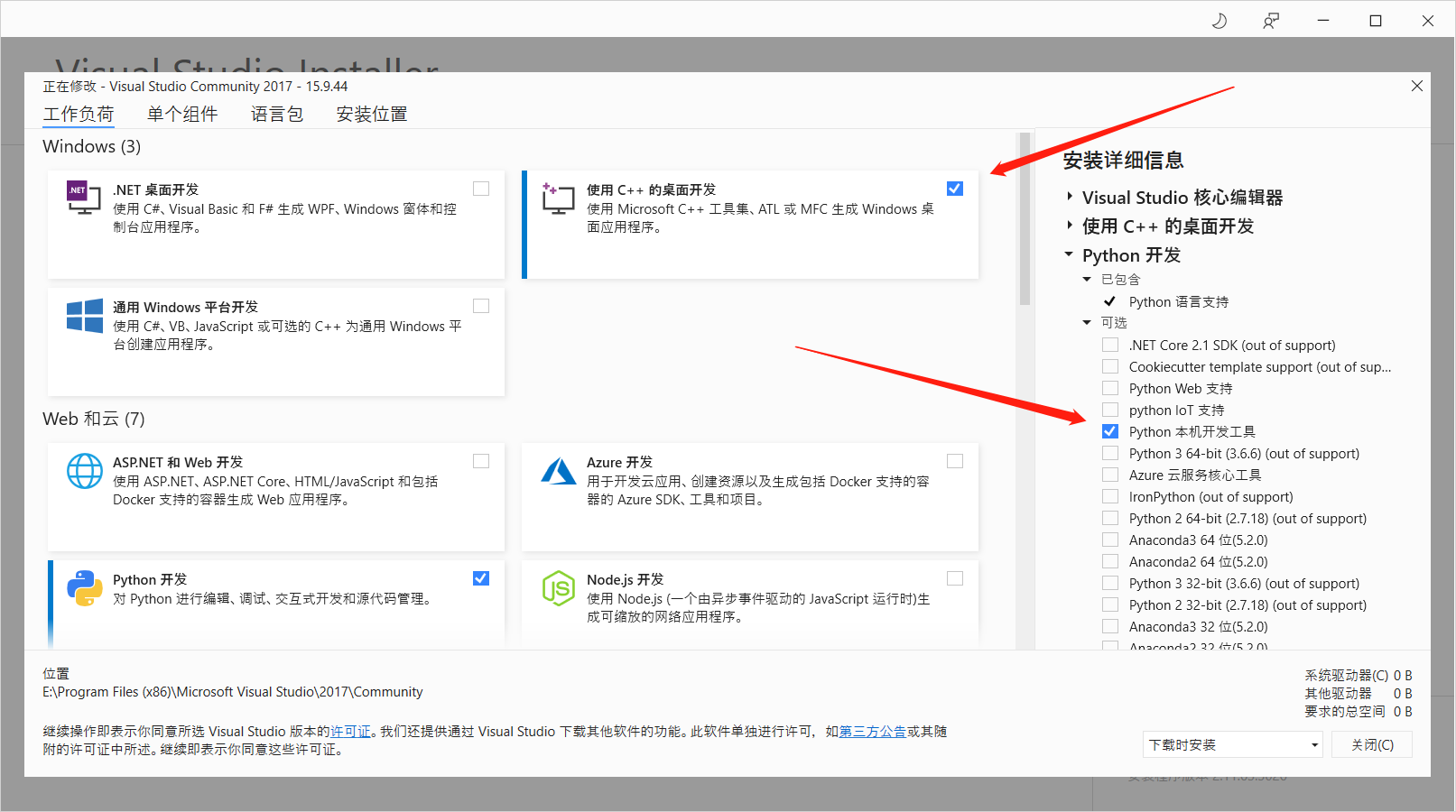Expand Visual Studio 核心编辑器 details
This screenshot has width=1456, height=812.
point(1070,197)
